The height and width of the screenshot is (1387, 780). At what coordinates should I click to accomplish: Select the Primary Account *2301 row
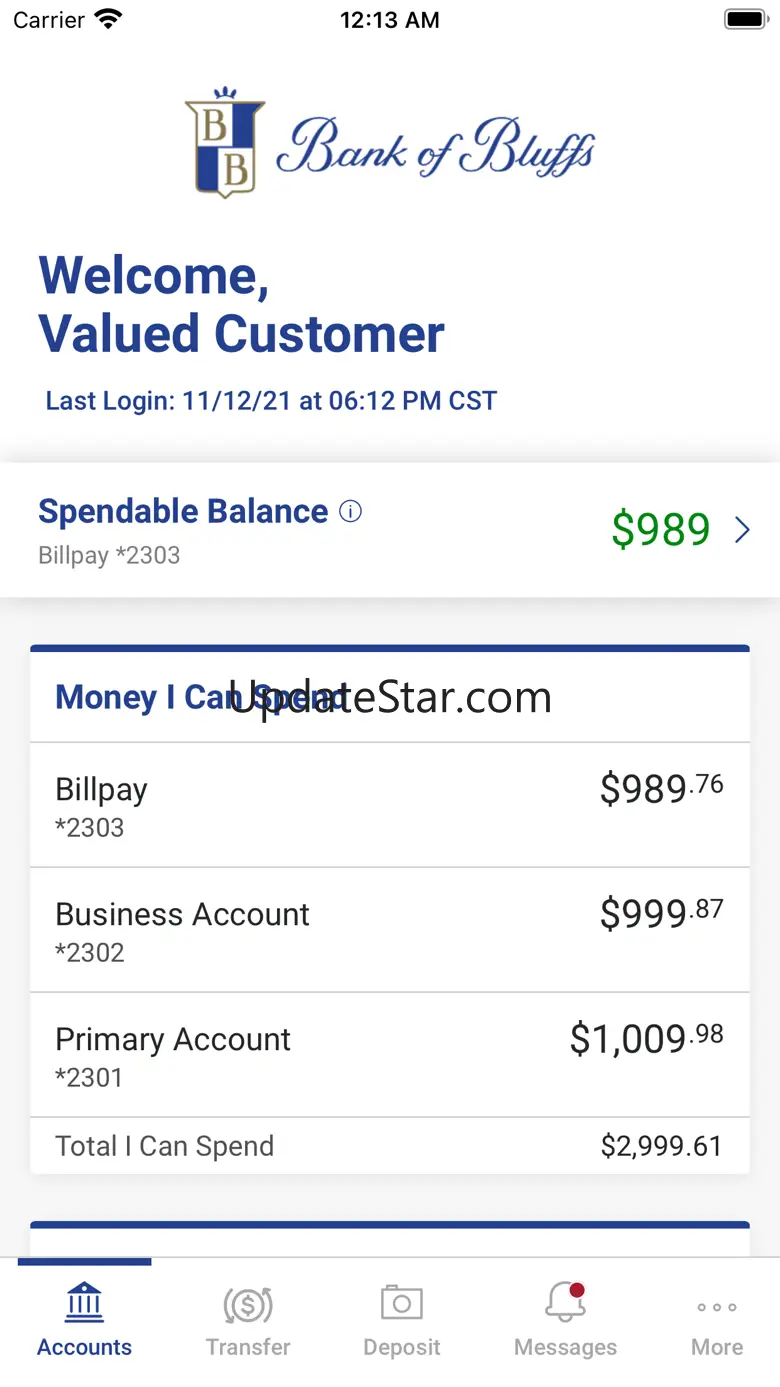click(390, 1055)
